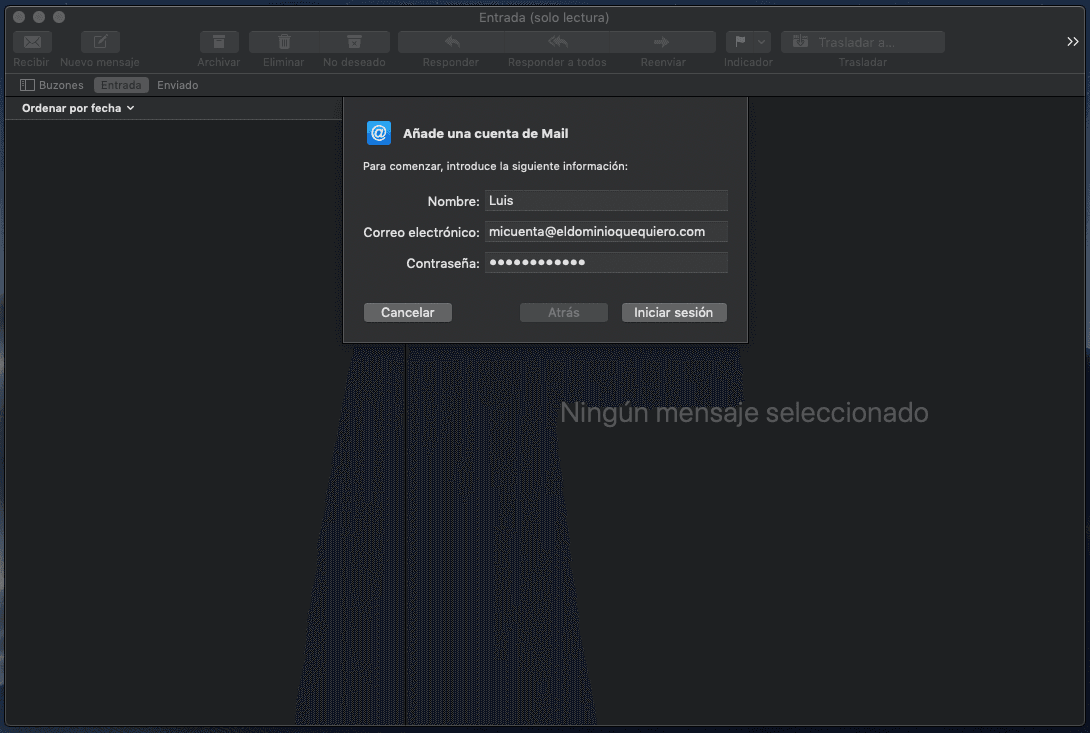Click the Recibir envelope icon

(x=32, y=42)
